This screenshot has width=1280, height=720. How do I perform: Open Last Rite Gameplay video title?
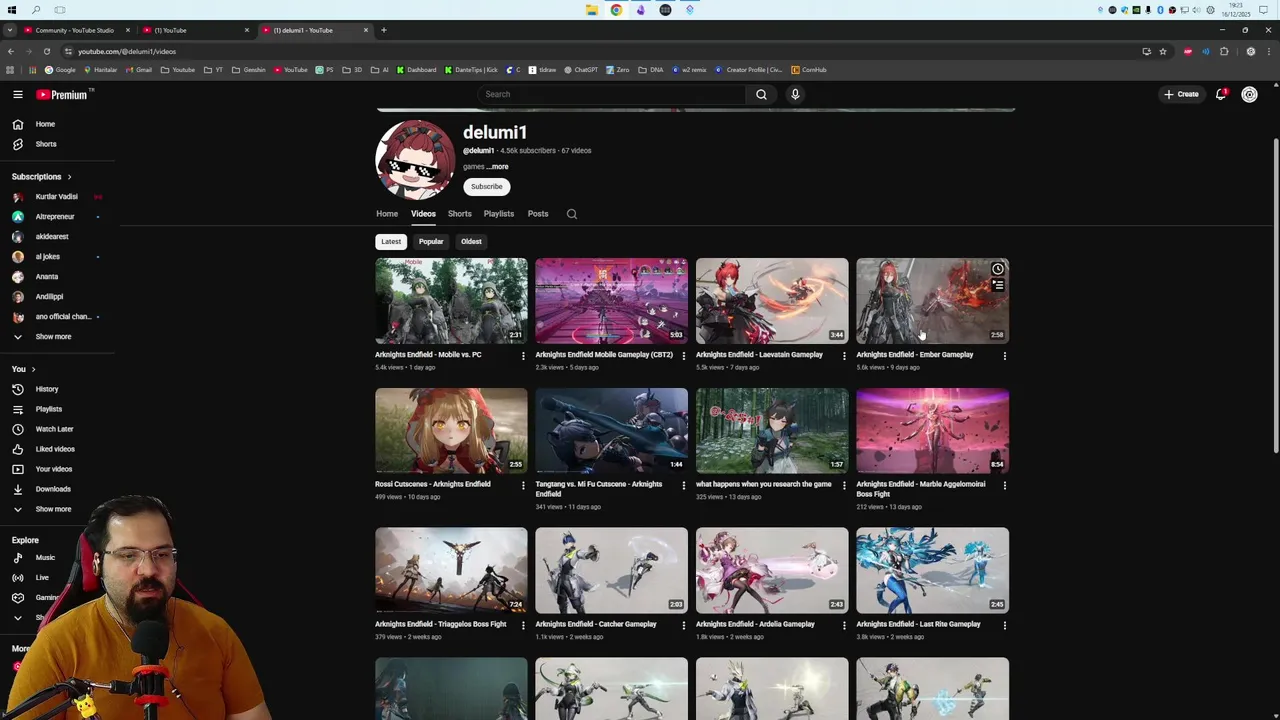pyautogui.click(x=918, y=624)
